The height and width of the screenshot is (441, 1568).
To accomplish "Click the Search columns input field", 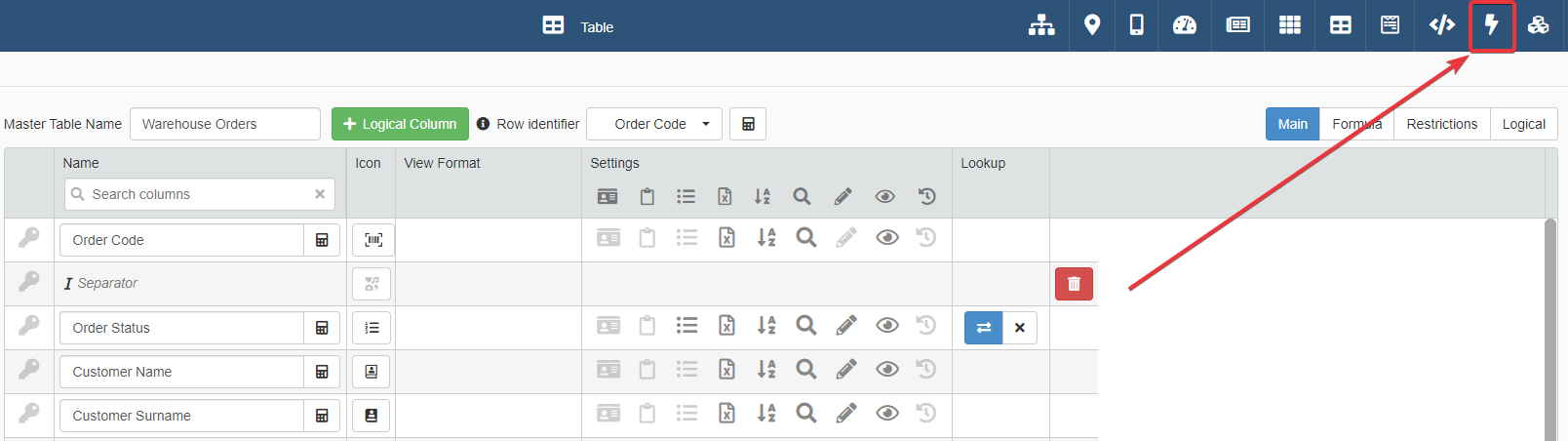I will 200,194.
